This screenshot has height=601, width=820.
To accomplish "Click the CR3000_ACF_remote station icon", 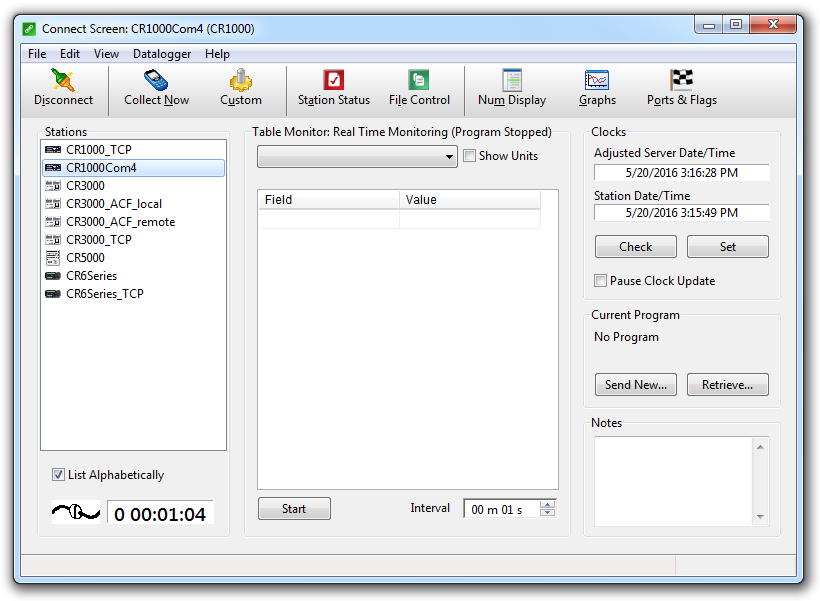I will pyautogui.click(x=53, y=222).
